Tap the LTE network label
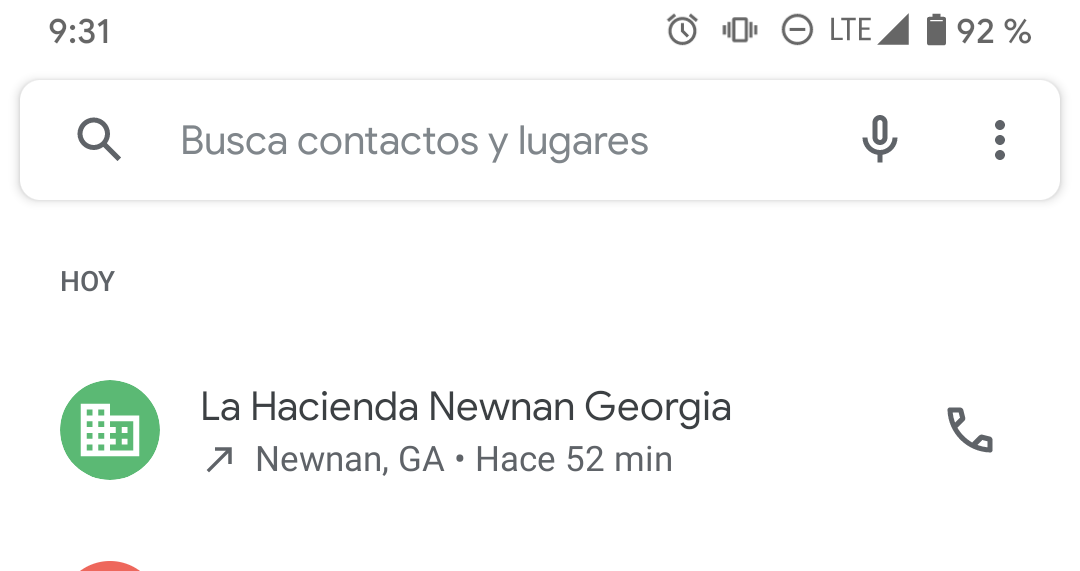 coord(850,31)
